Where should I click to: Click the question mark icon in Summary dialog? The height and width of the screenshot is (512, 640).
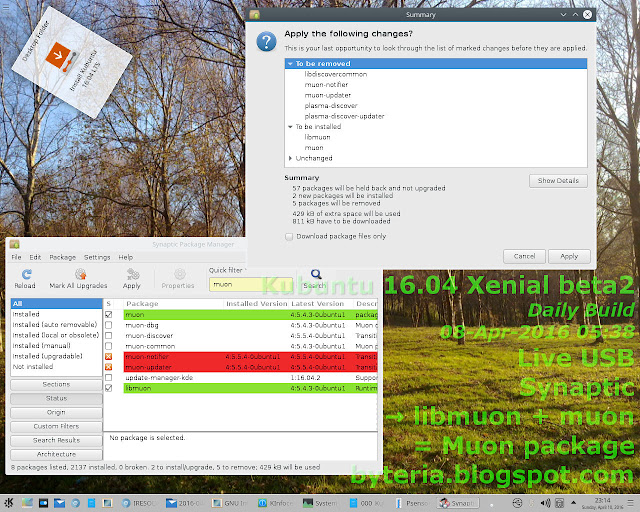tap(266, 42)
